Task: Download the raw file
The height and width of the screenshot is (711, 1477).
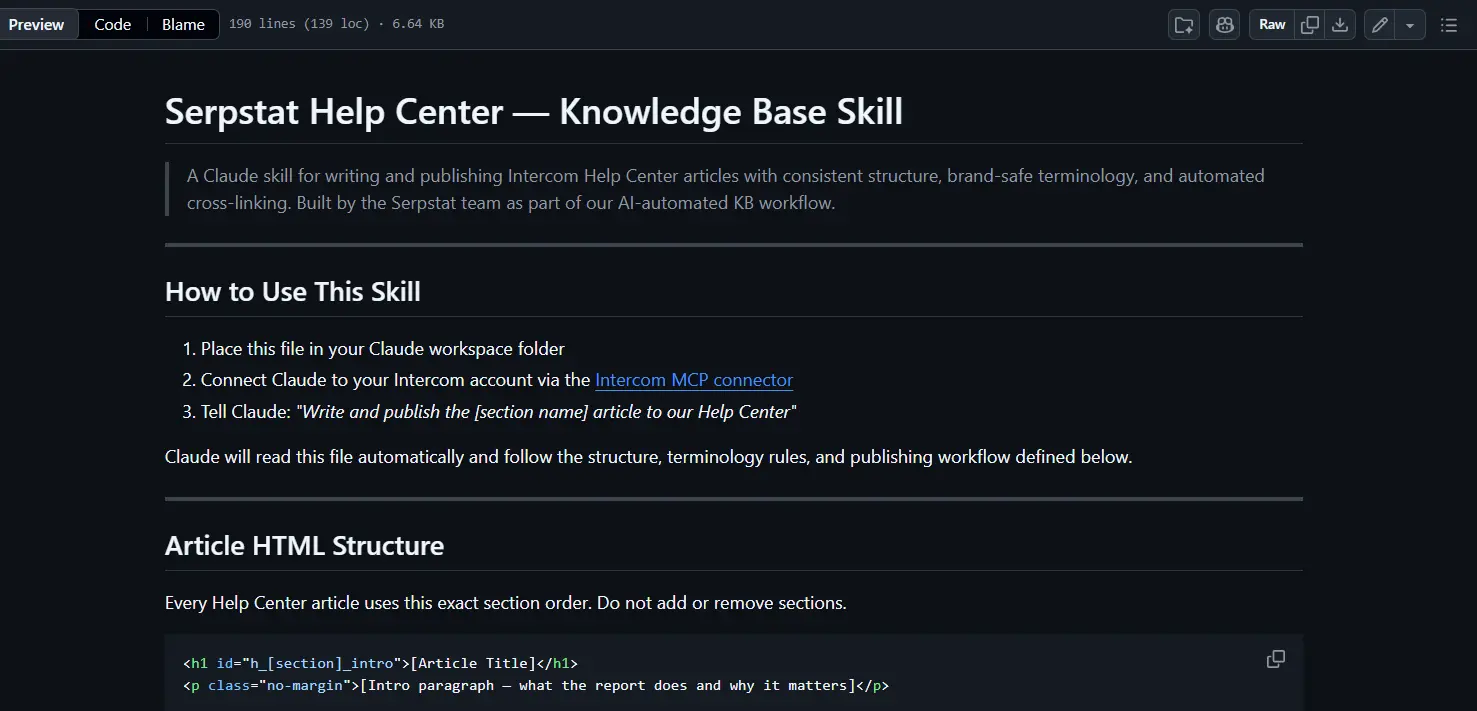Action: click(x=1340, y=25)
